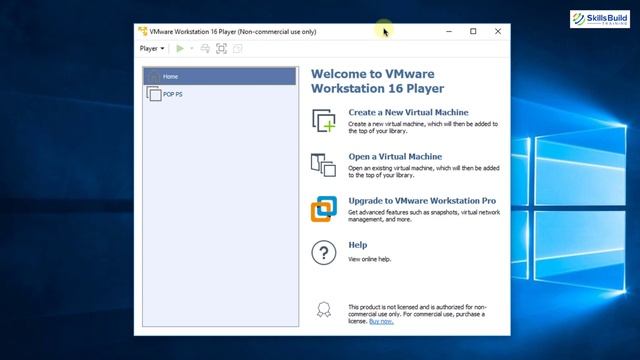
Task: Click the Workstation Pro upgrade icon
Action: 324,209
